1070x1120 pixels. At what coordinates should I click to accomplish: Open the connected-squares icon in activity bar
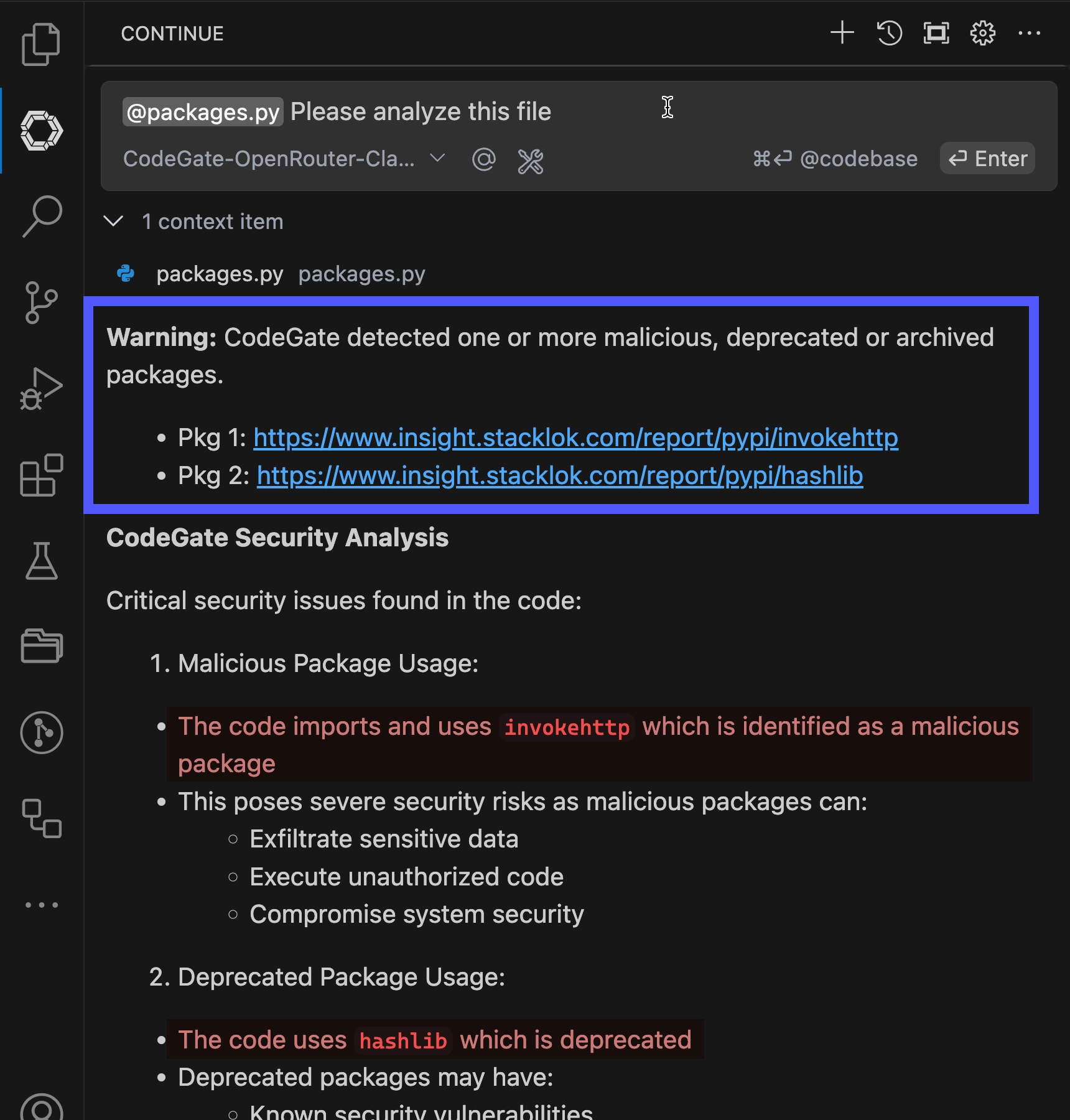pyautogui.click(x=41, y=818)
